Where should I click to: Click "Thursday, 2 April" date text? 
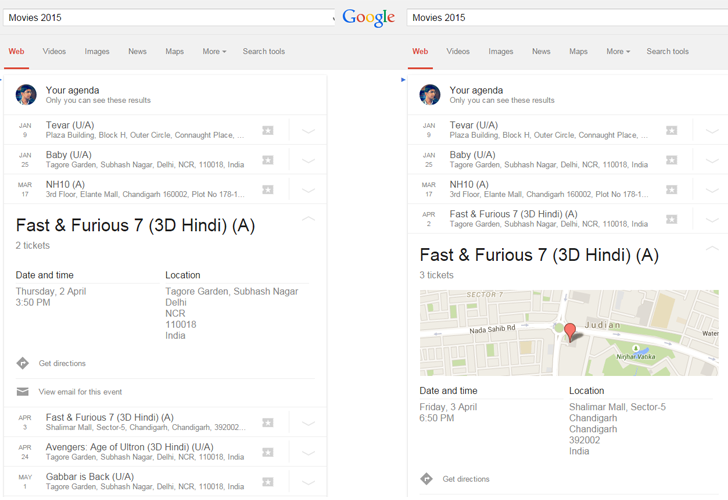(x=51, y=292)
